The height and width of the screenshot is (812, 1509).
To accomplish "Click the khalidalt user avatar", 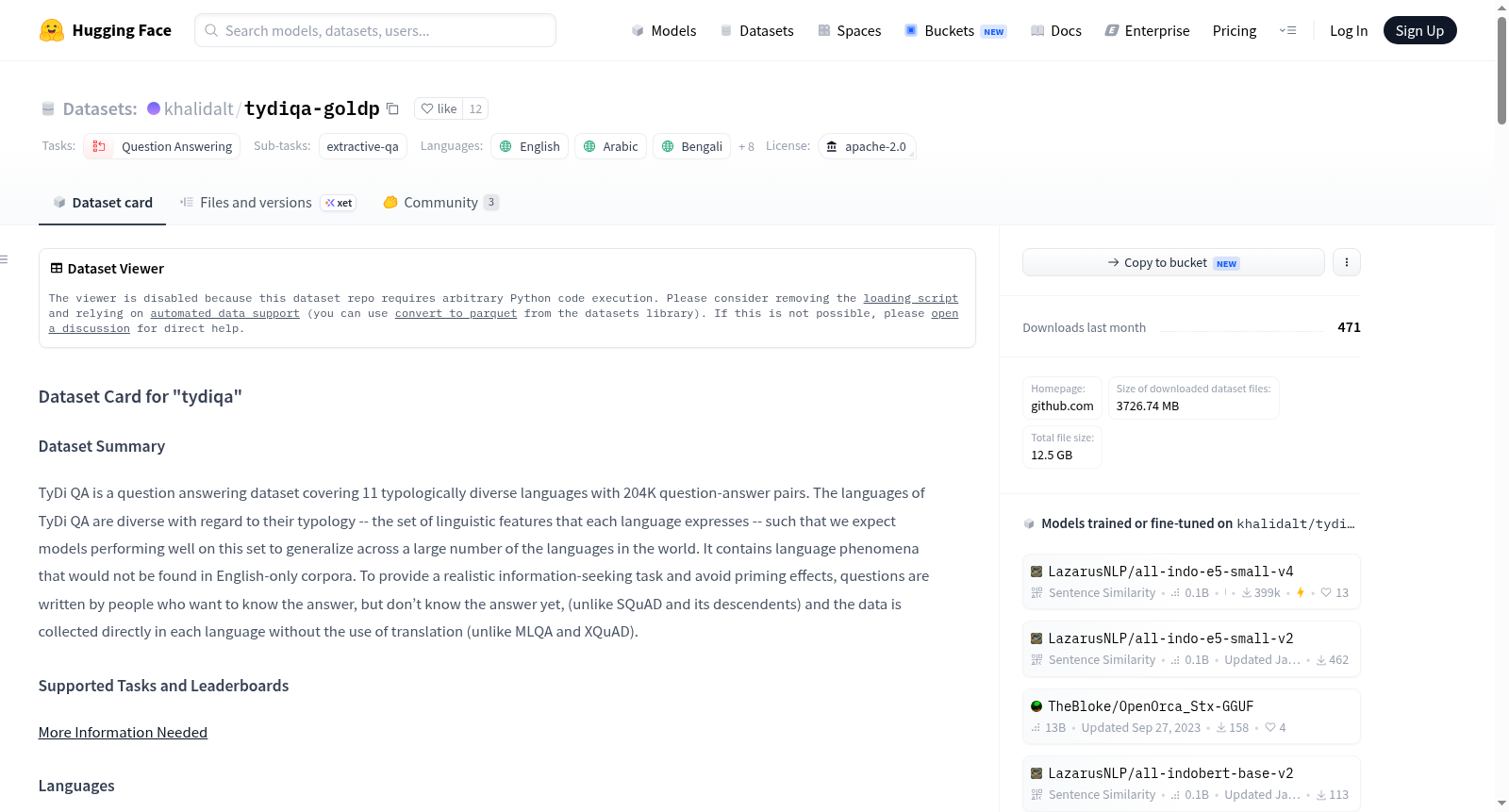I will (x=154, y=108).
